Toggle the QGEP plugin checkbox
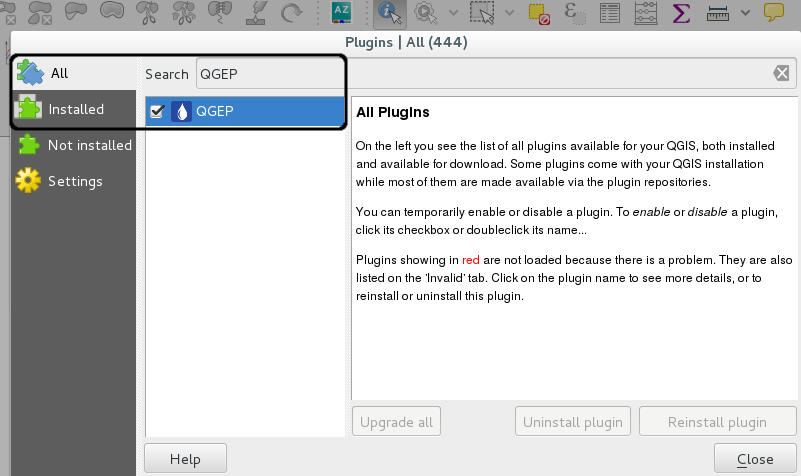The image size is (801, 476). 157,111
